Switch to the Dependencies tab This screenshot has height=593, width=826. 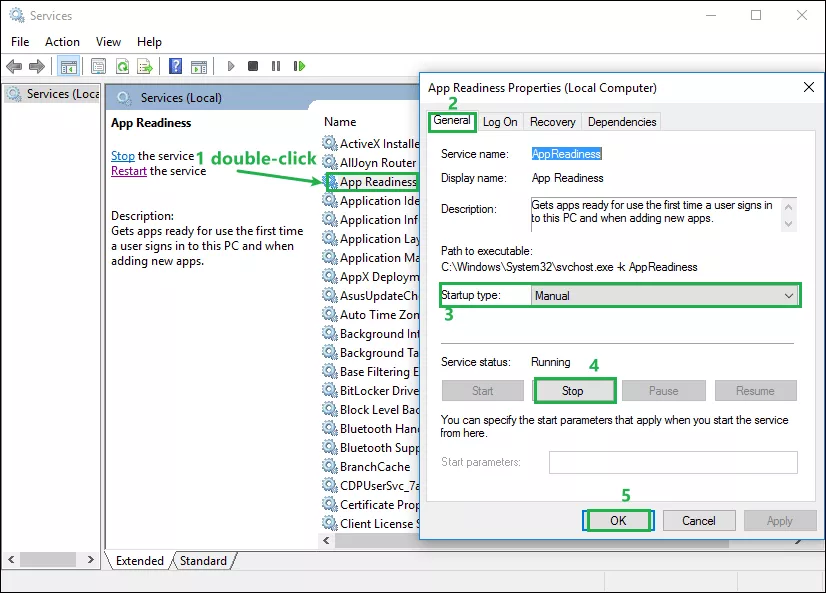pyautogui.click(x=622, y=122)
